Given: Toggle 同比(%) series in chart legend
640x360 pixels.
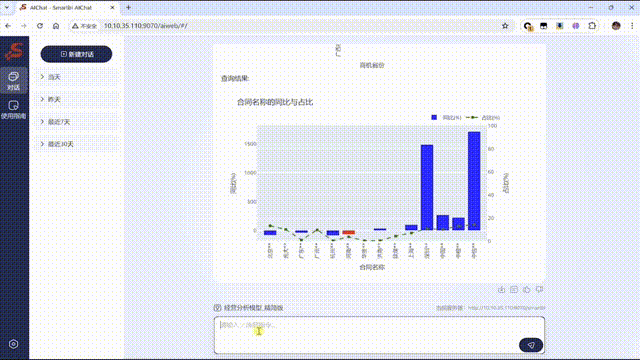Looking at the screenshot, I should click(446, 118).
